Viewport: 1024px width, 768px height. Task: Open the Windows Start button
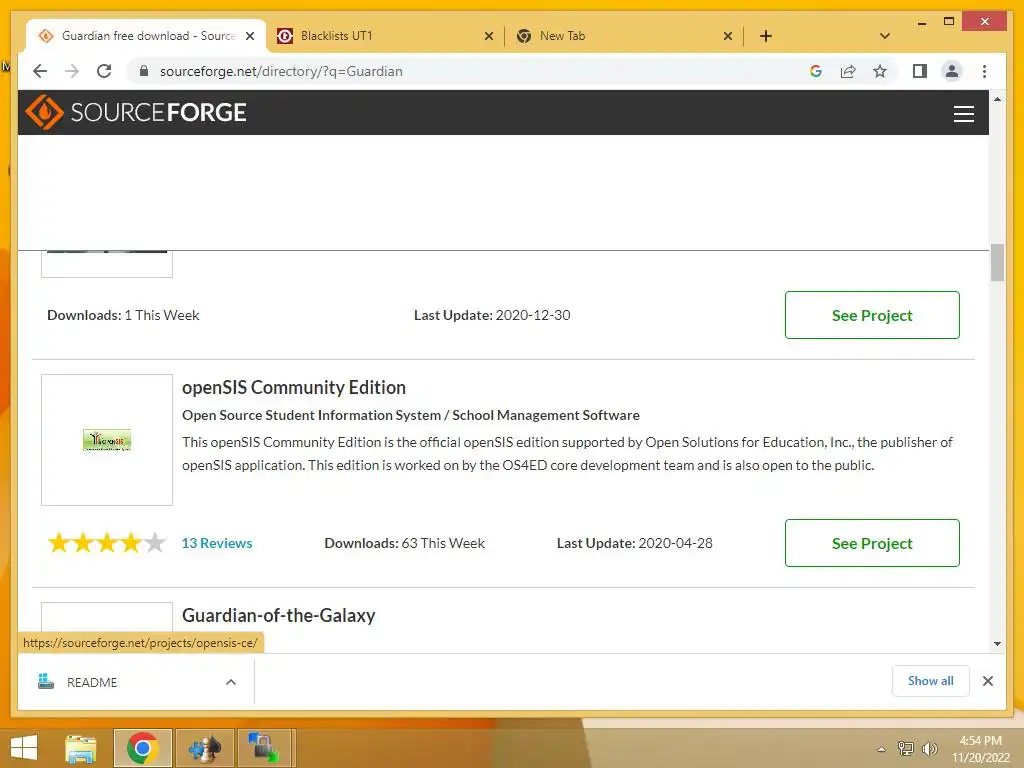[x=24, y=748]
